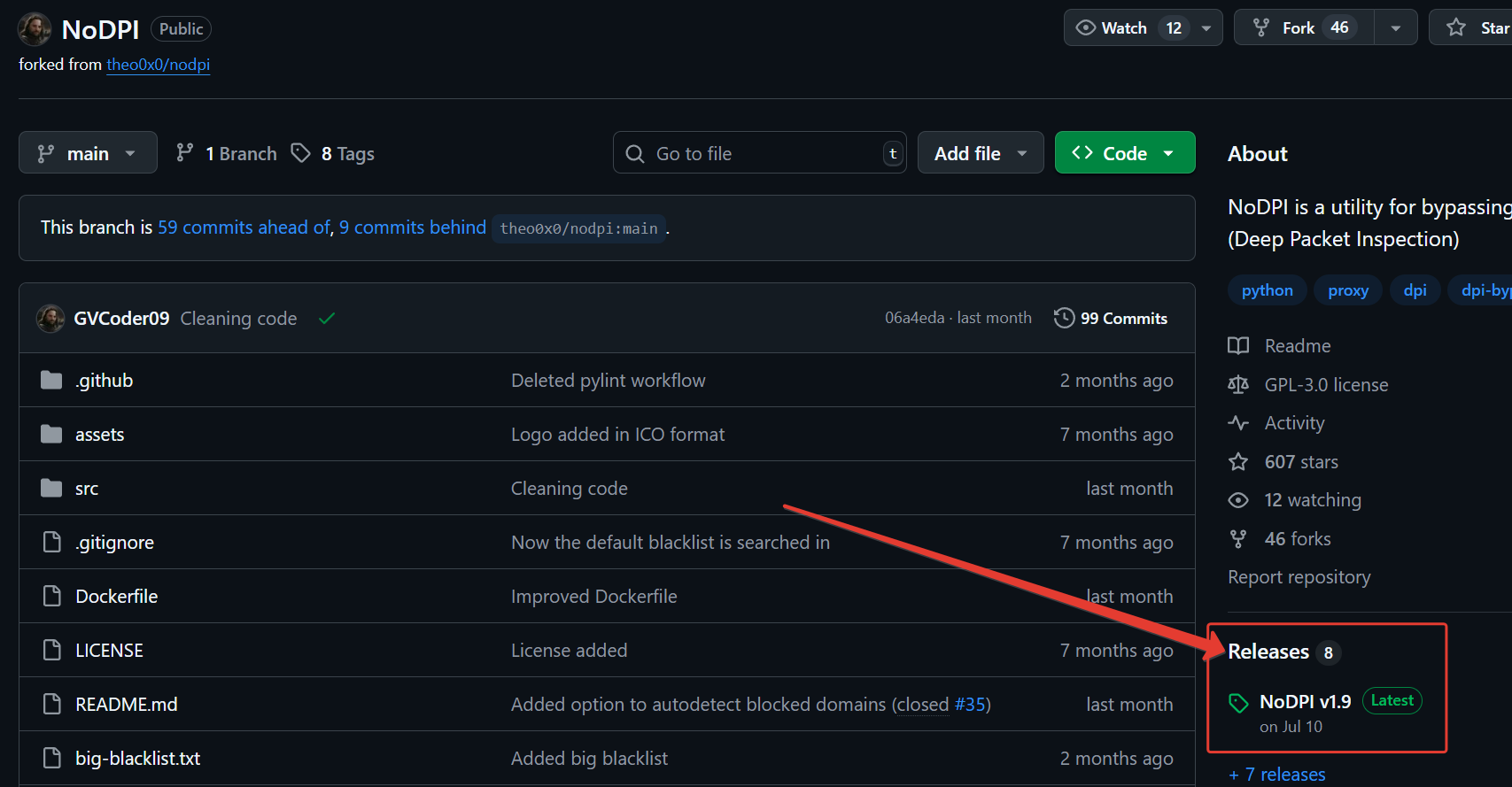Open the main branch selector dropdown
Image resolution: width=1512 pixels, height=787 pixels.
88,153
